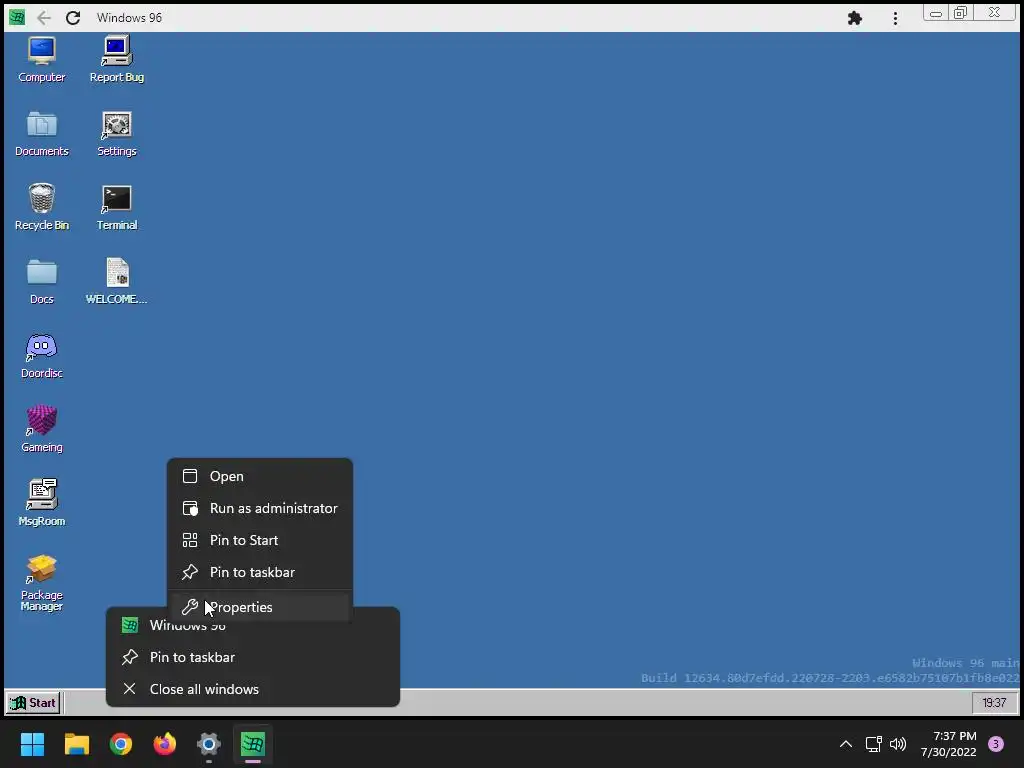Choose Open from the context menu
This screenshot has height=768, width=1024.
(260, 476)
